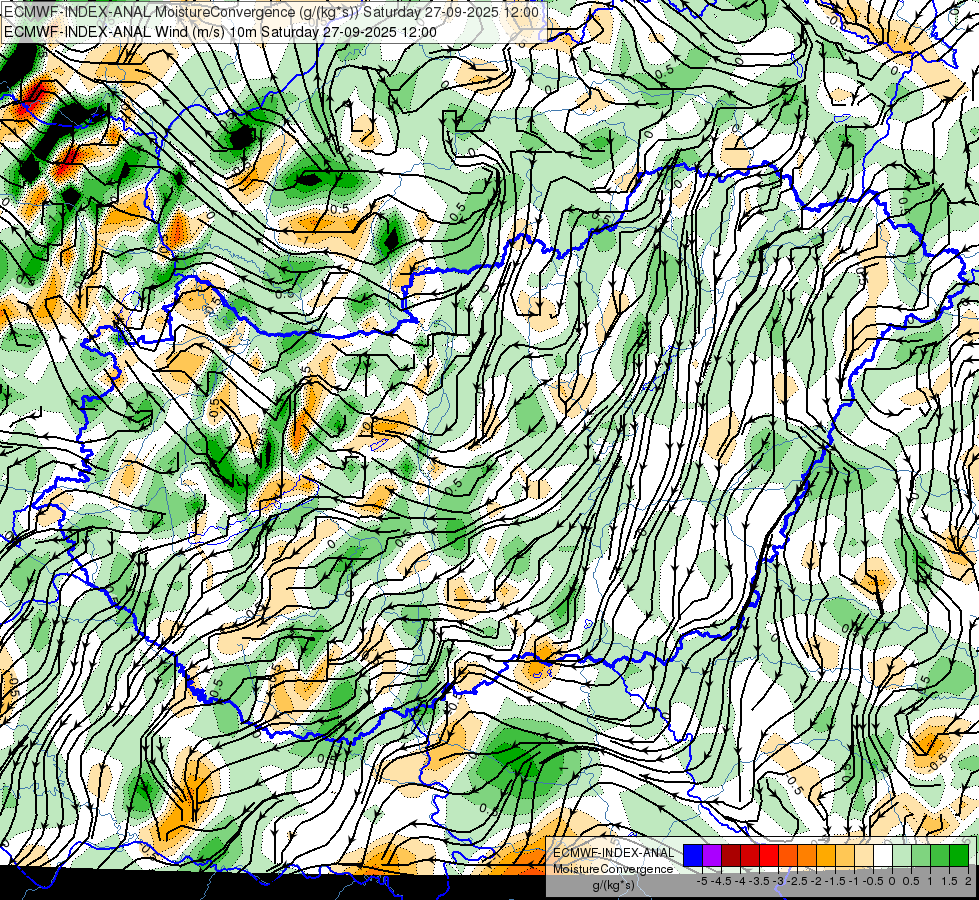This screenshot has width=979, height=900.
Task: Click the -4.5 tick label on the legend
Action: click(721, 881)
